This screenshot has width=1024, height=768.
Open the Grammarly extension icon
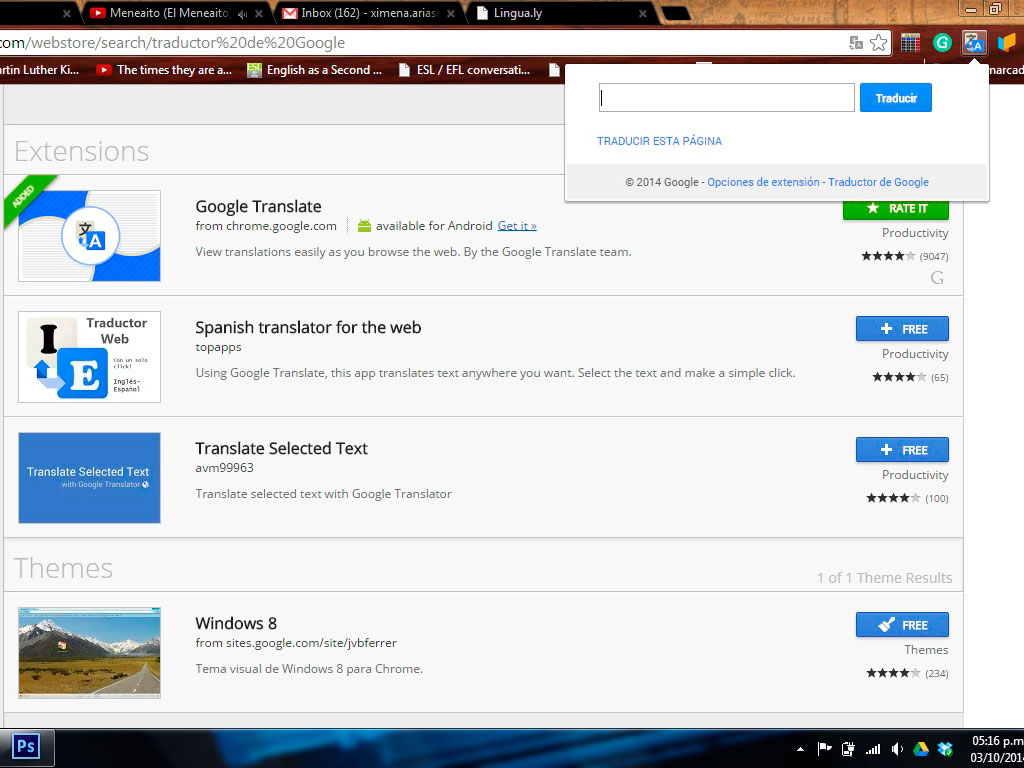[942, 43]
